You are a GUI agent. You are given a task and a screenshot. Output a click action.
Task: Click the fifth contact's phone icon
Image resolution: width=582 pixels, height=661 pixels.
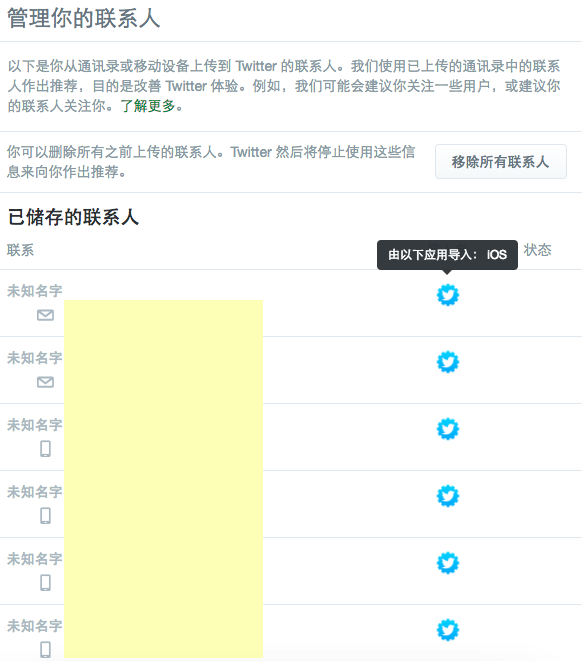click(46, 583)
